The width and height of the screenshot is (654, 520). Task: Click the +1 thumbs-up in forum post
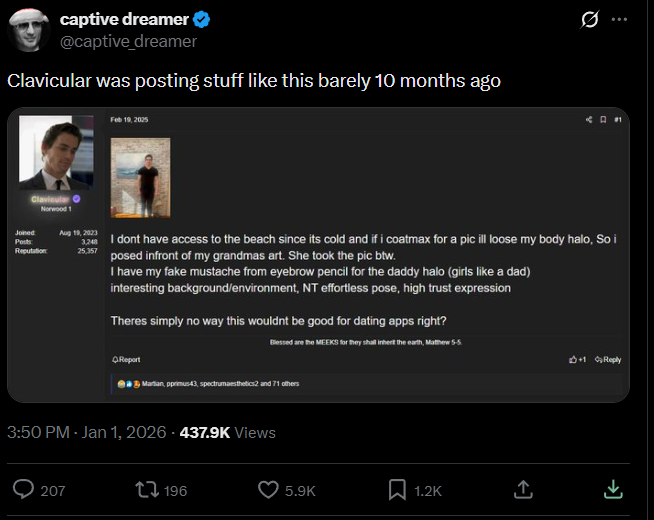(577, 359)
